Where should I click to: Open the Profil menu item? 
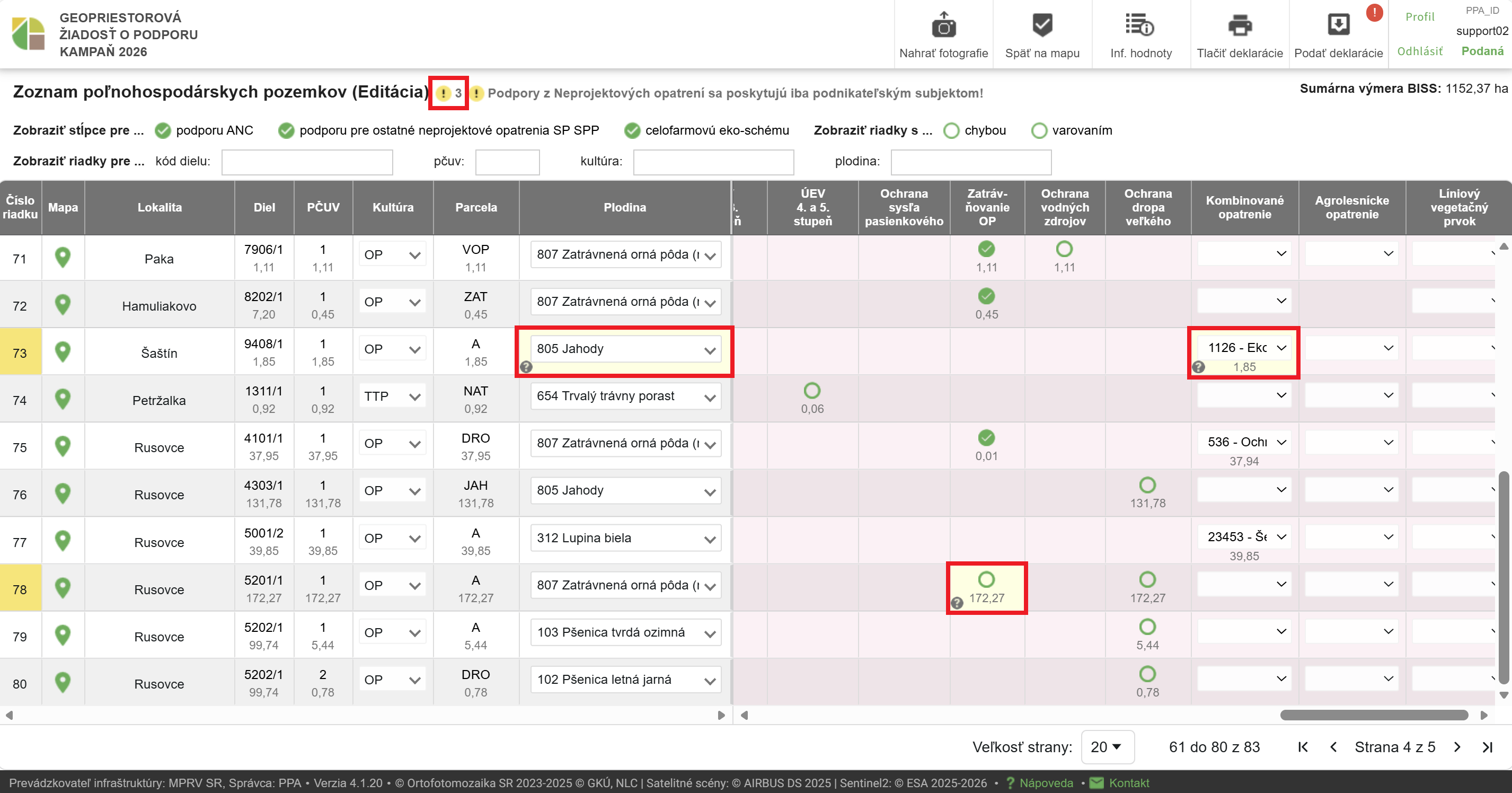coord(1419,17)
